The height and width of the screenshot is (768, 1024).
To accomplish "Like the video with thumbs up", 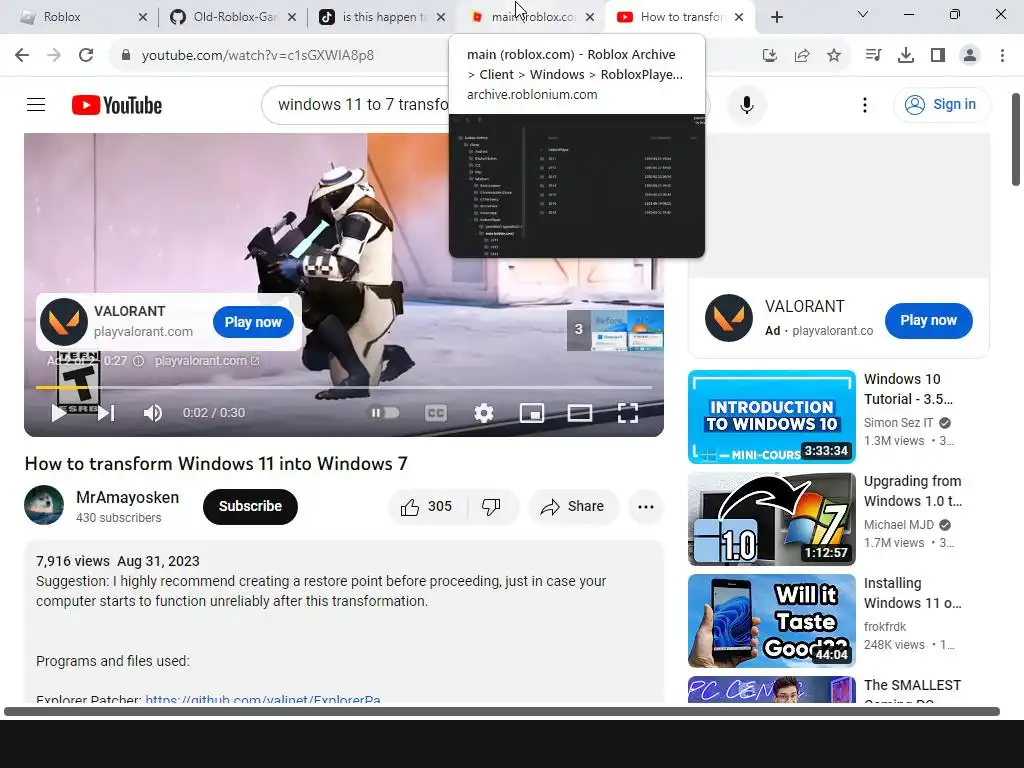I will tap(427, 507).
